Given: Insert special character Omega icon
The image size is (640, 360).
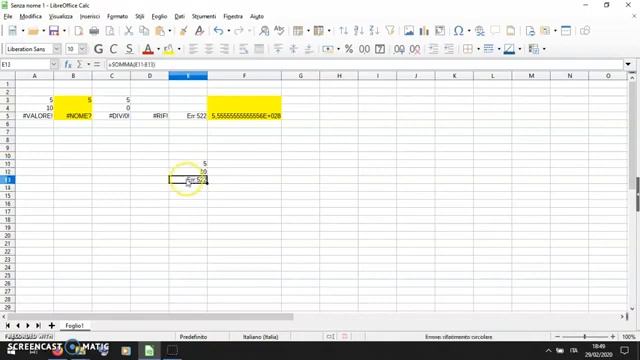Looking at the screenshot, I should [x=458, y=31].
